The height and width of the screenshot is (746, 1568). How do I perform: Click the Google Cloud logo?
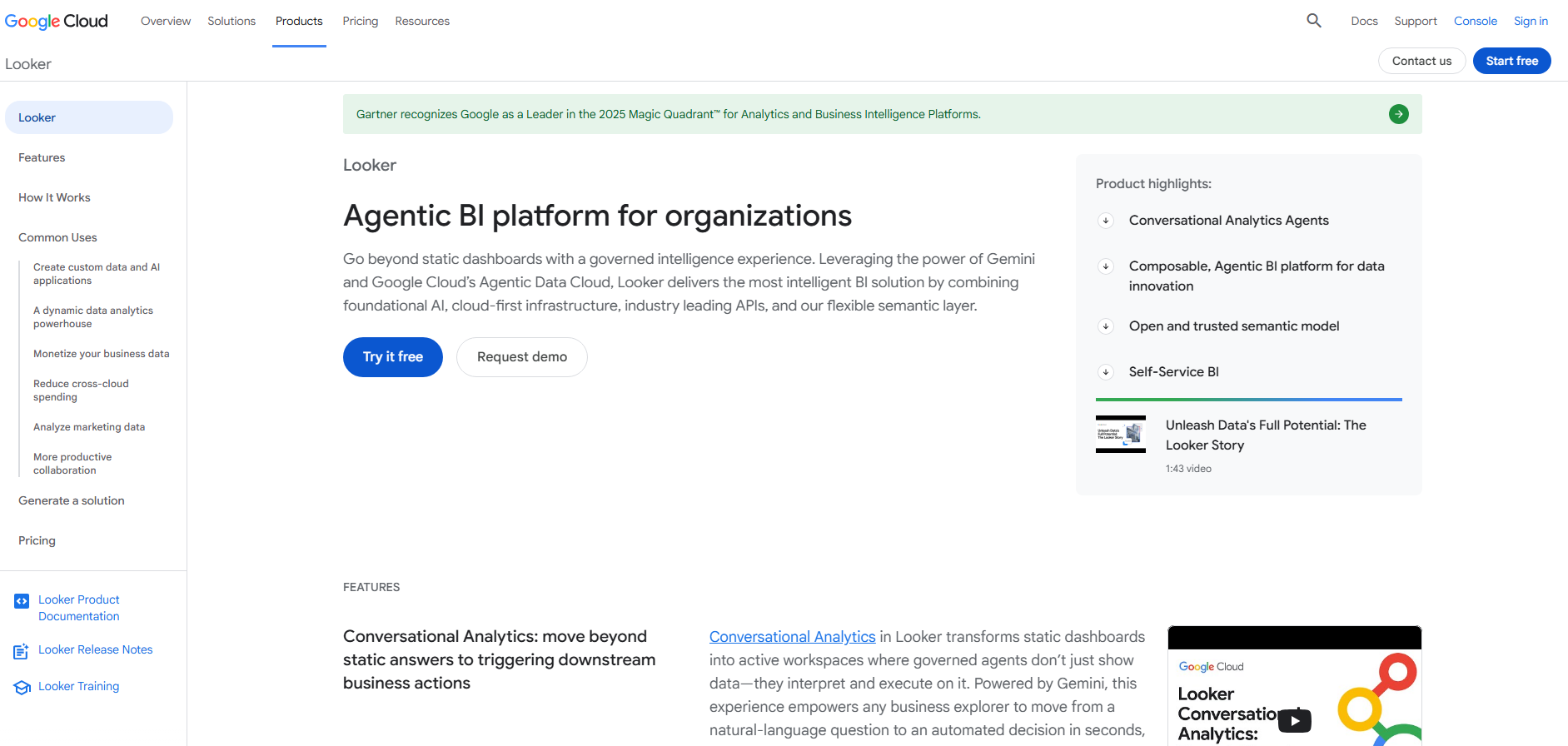(x=57, y=21)
